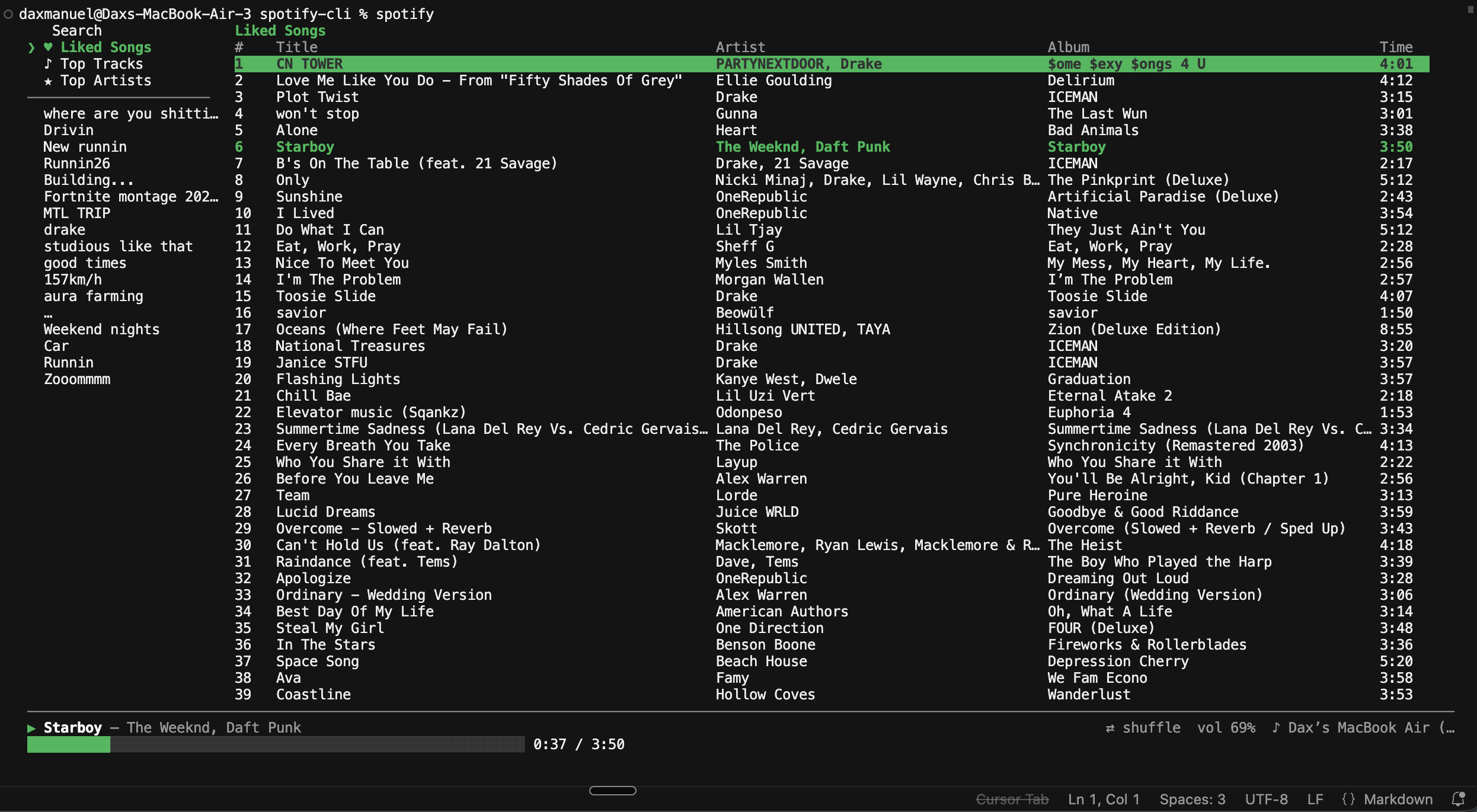1477x812 pixels.
Task: Open the drake playlist
Action: [x=64, y=230]
